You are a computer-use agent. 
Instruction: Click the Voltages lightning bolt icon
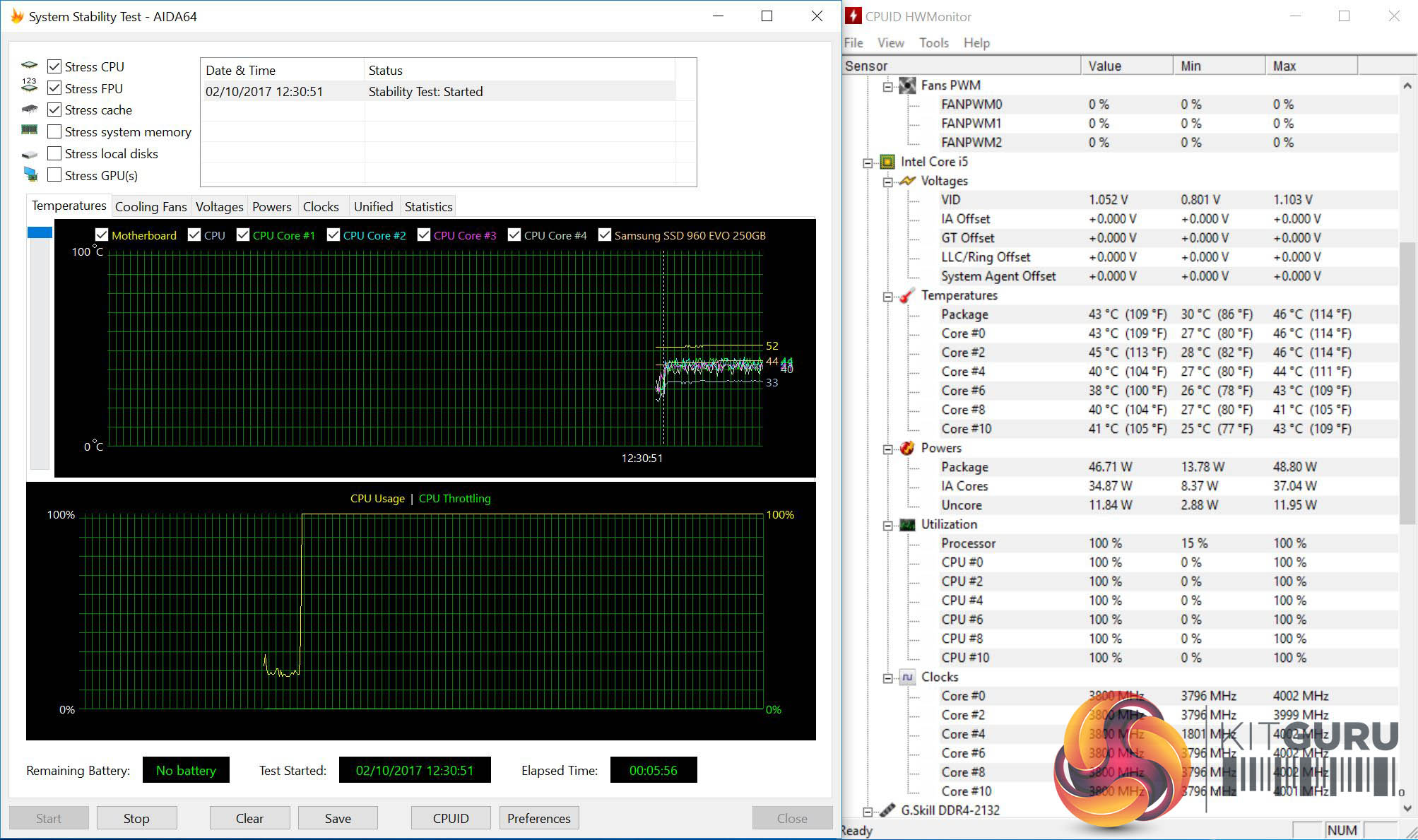tap(907, 181)
